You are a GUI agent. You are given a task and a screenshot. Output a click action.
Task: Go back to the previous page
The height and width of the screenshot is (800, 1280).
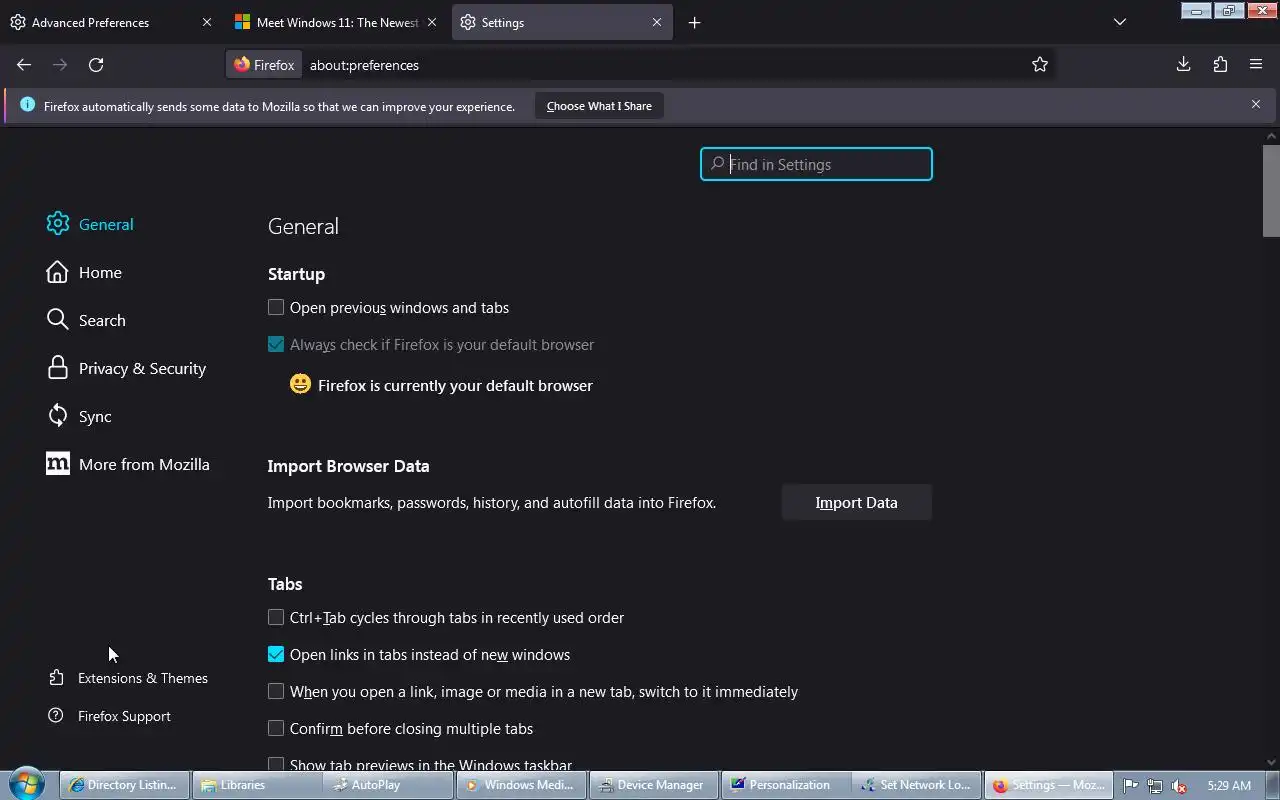click(x=24, y=65)
